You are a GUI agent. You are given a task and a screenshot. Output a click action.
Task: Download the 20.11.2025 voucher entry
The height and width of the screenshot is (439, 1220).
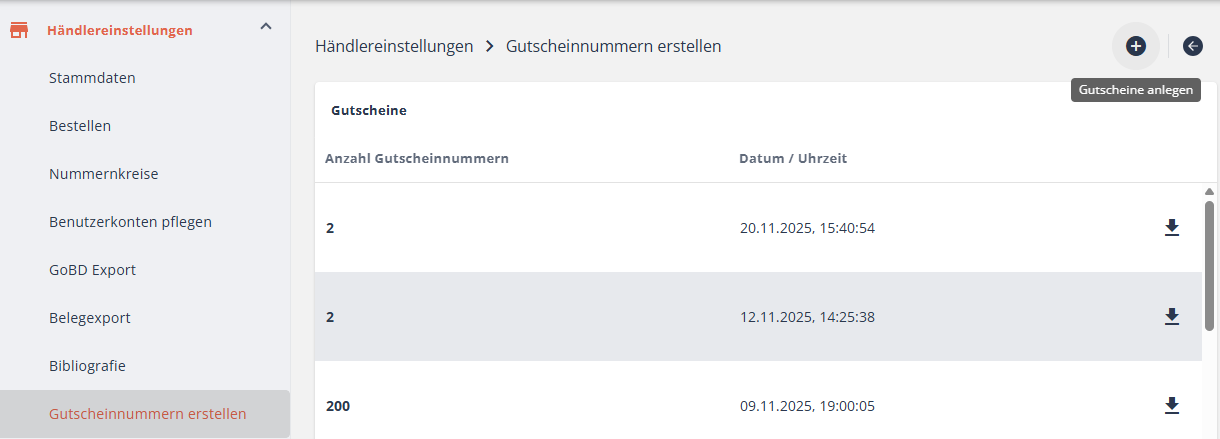[1172, 228]
